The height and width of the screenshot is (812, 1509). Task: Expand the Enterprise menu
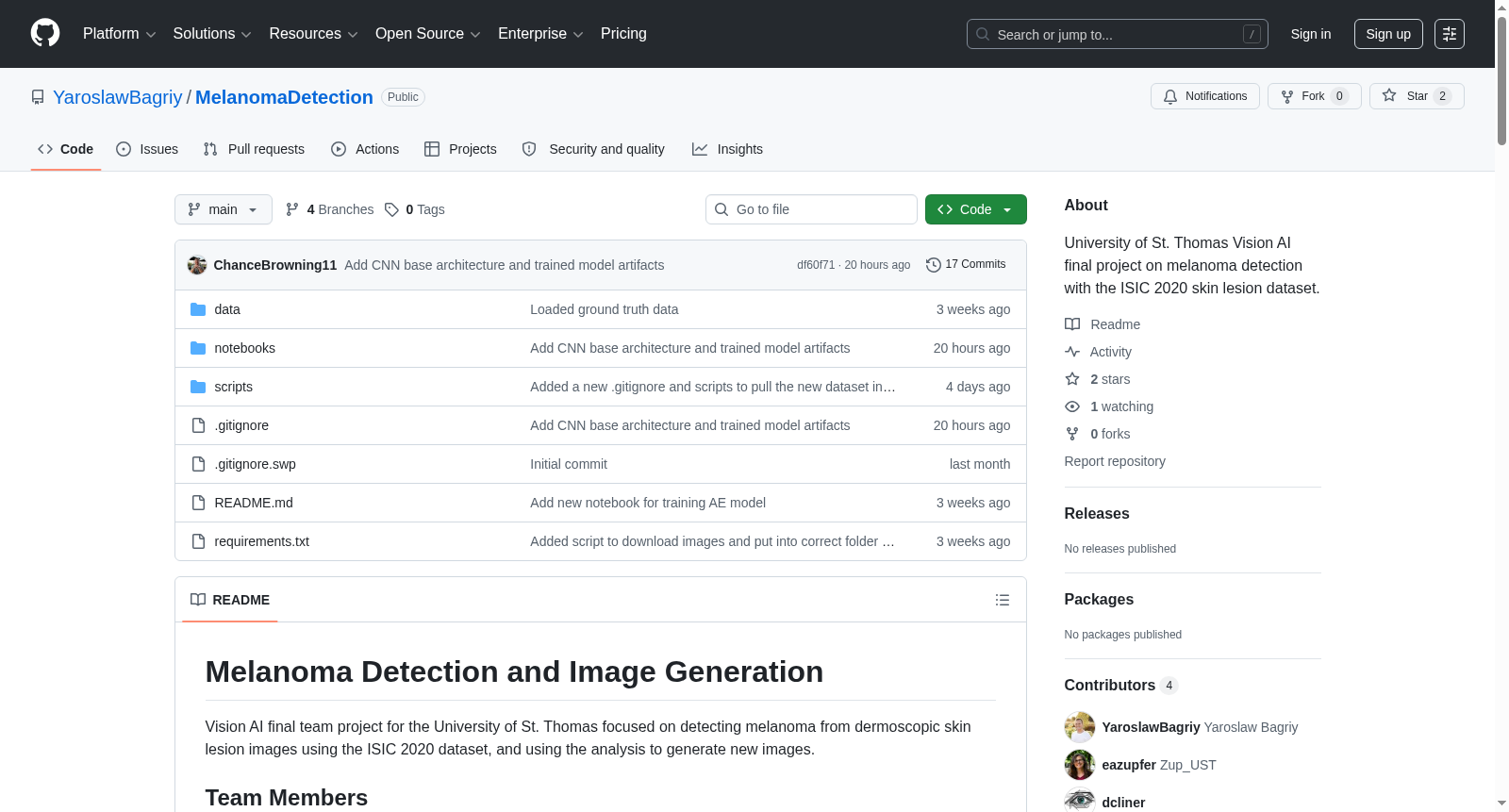(x=540, y=34)
